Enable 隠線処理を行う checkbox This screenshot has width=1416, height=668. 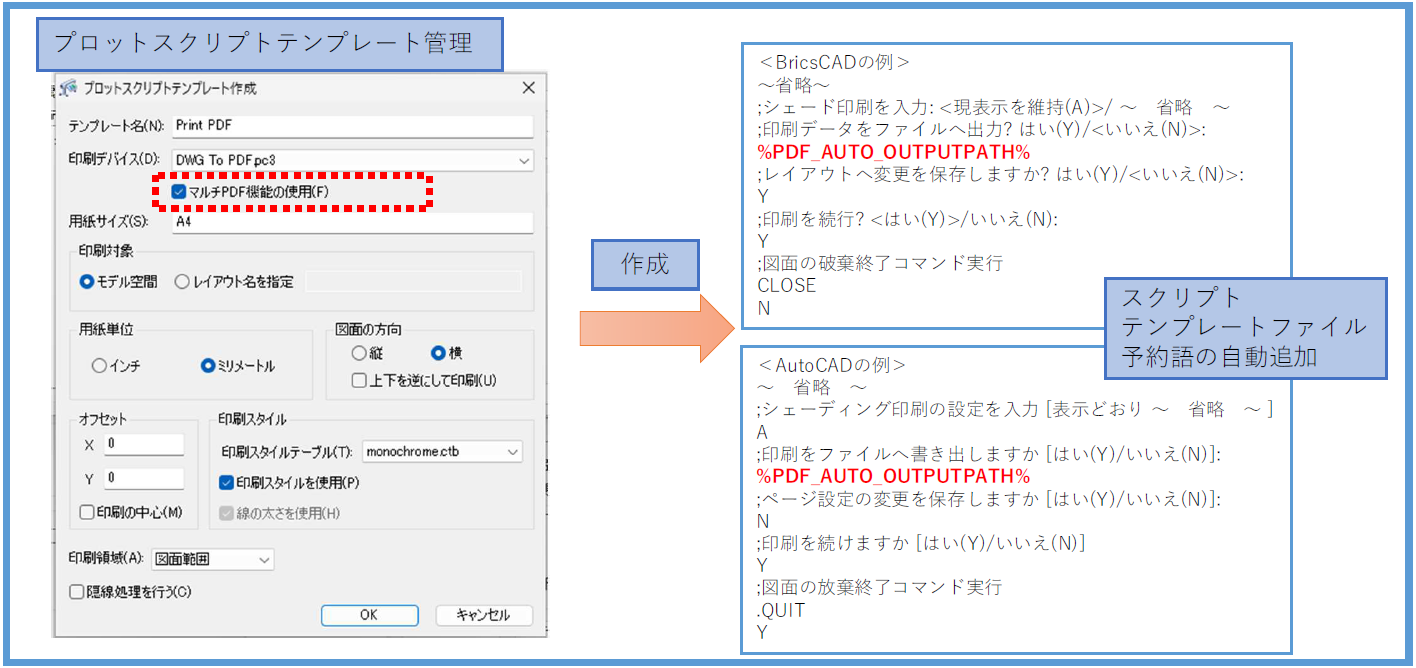pos(77,592)
